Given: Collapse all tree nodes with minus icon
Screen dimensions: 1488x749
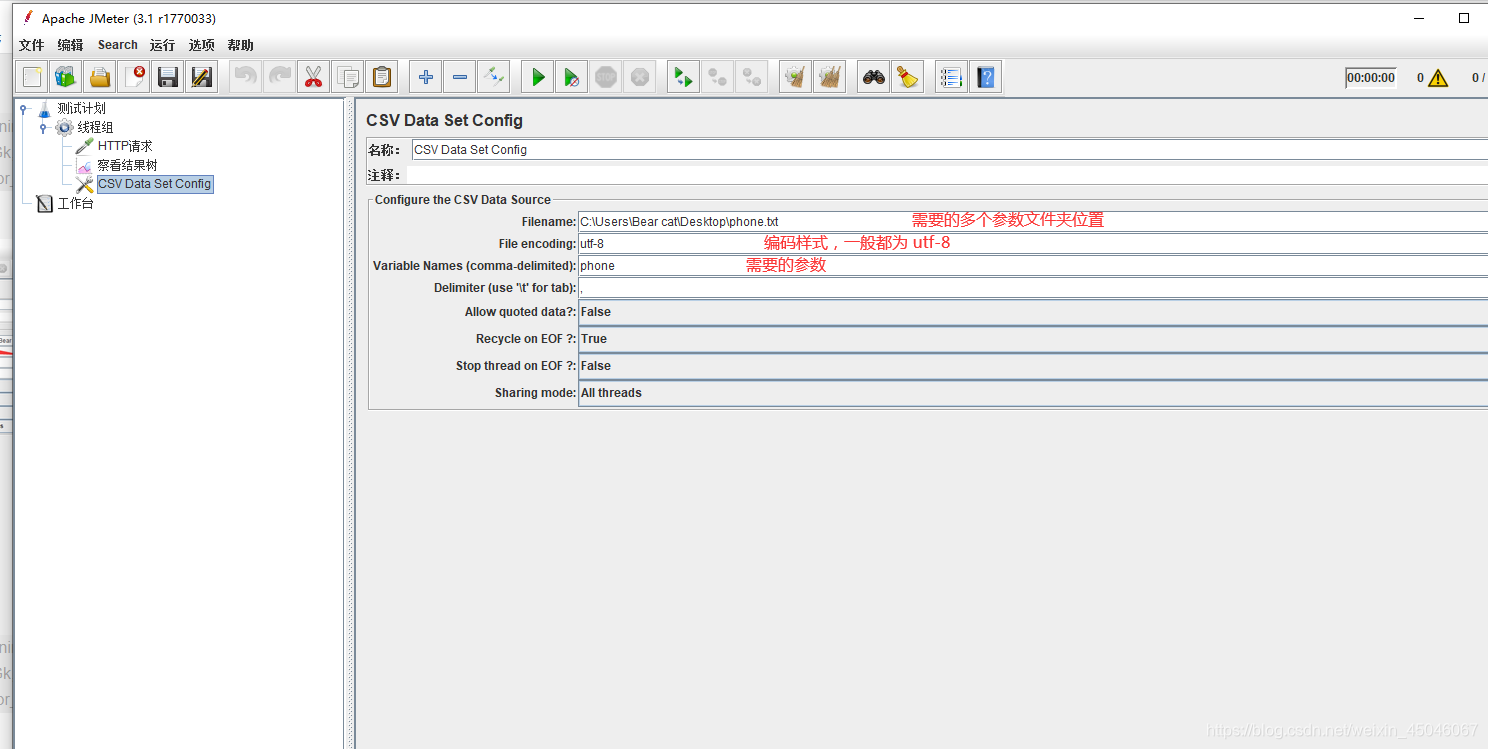Looking at the screenshot, I should point(460,77).
